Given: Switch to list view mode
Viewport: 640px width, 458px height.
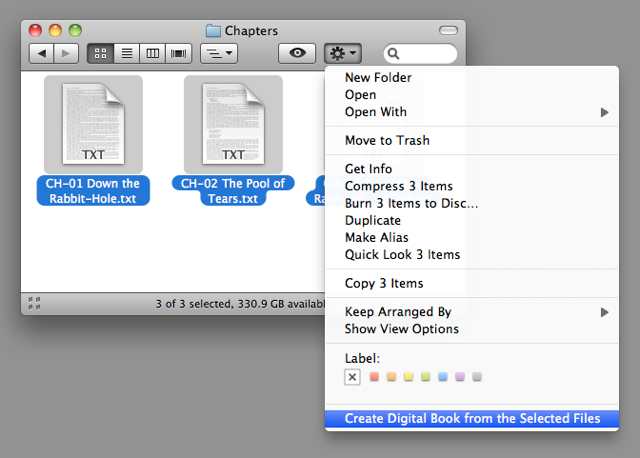Looking at the screenshot, I should tap(127, 53).
